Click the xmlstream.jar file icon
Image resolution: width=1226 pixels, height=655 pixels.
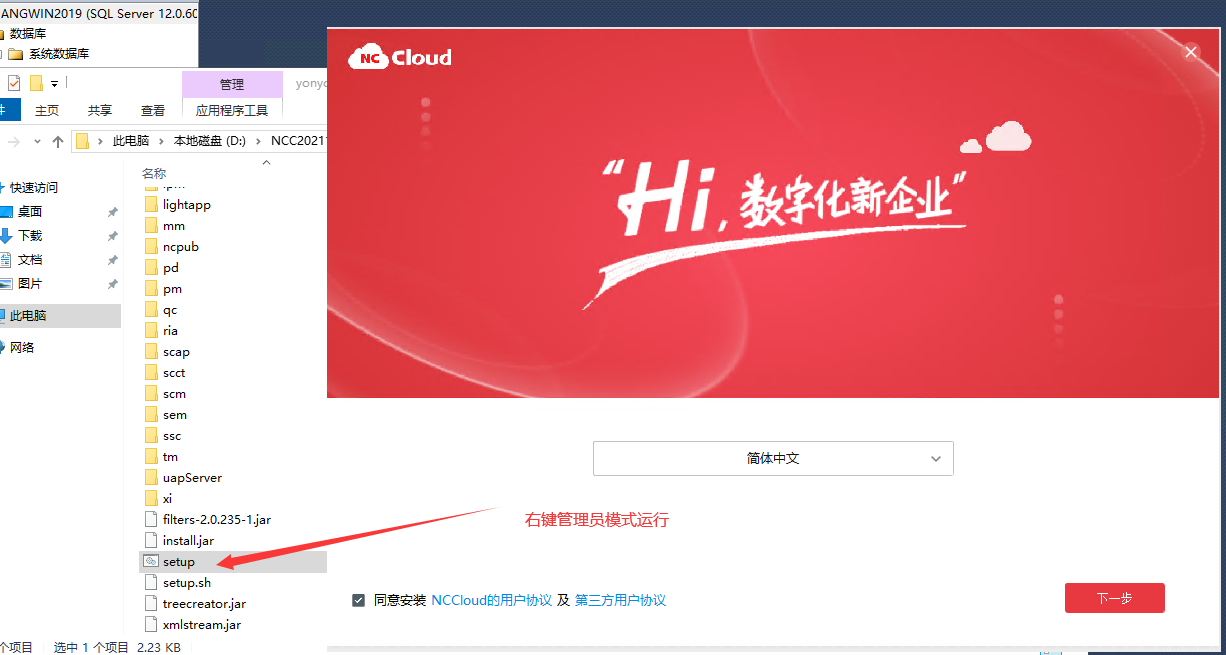(x=151, y=625)
